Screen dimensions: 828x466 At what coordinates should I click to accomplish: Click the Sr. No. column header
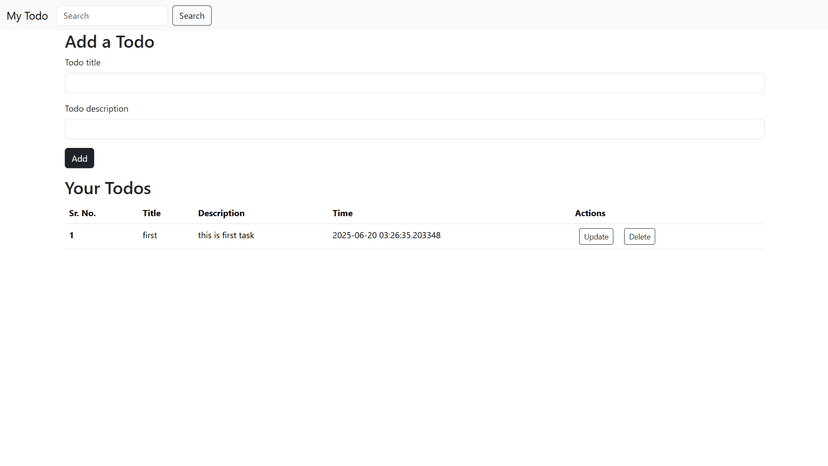[x=82, y=213]
